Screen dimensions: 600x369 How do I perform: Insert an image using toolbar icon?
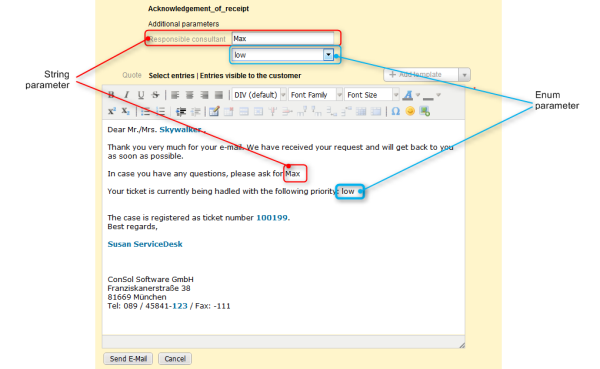425,111
